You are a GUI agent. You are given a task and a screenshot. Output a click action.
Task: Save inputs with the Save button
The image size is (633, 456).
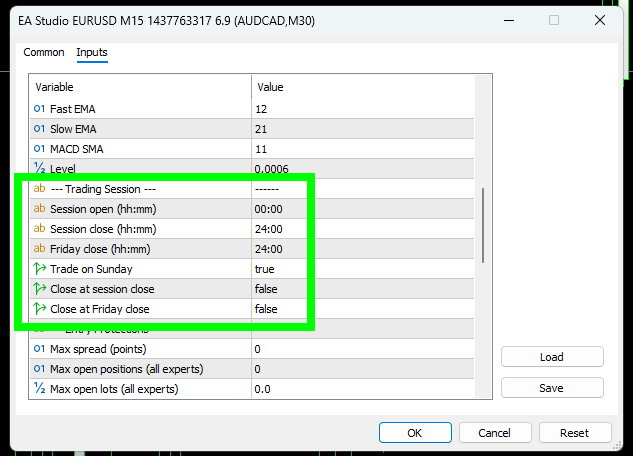coord(552,388)
